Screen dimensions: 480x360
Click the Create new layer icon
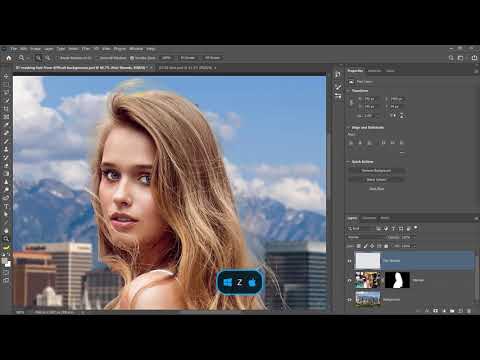[460, 311]
